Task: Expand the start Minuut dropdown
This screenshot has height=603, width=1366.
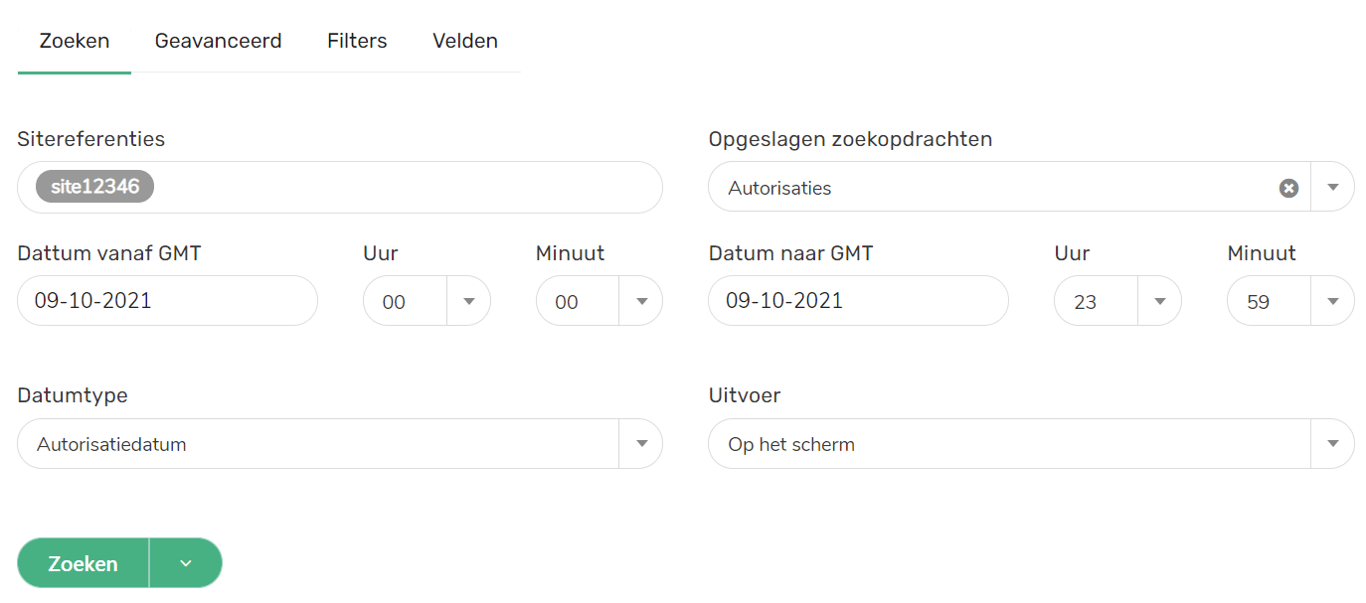Action: 641,301
